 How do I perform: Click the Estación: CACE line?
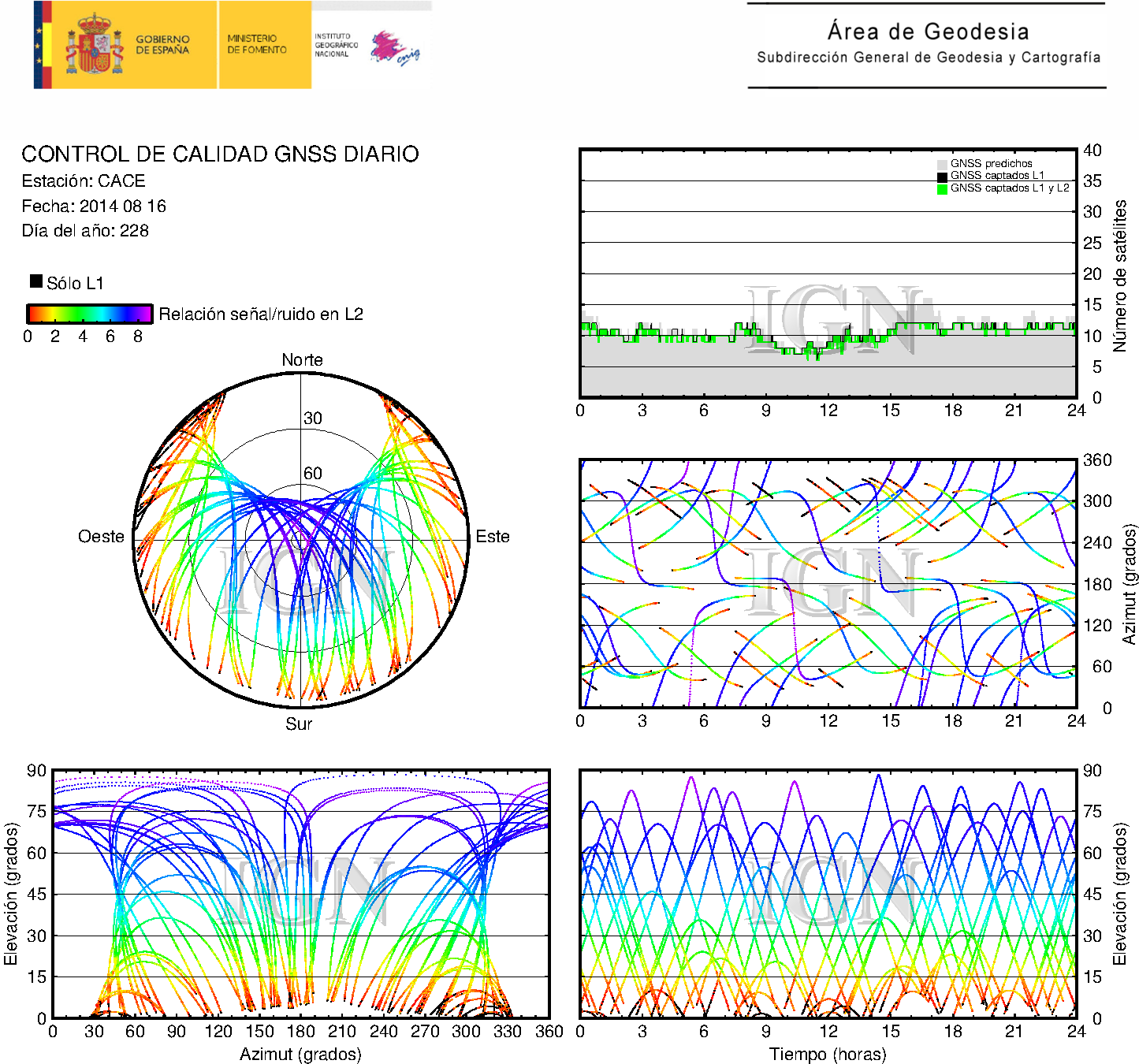84,181
